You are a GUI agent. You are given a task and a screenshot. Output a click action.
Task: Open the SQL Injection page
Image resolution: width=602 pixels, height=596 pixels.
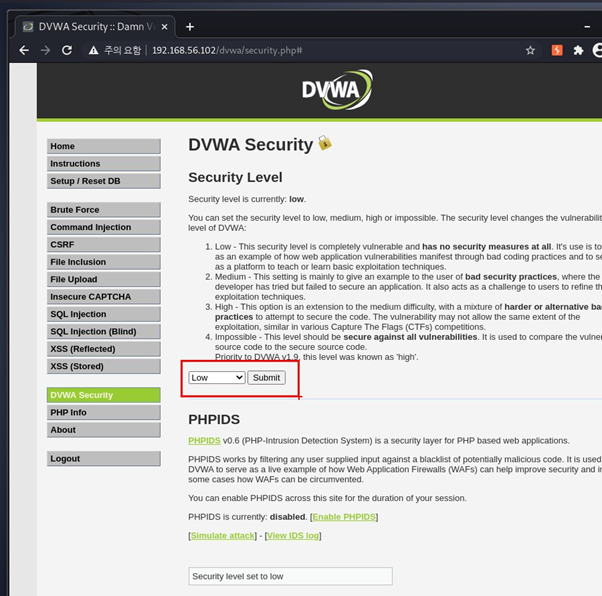click(104, 314)
